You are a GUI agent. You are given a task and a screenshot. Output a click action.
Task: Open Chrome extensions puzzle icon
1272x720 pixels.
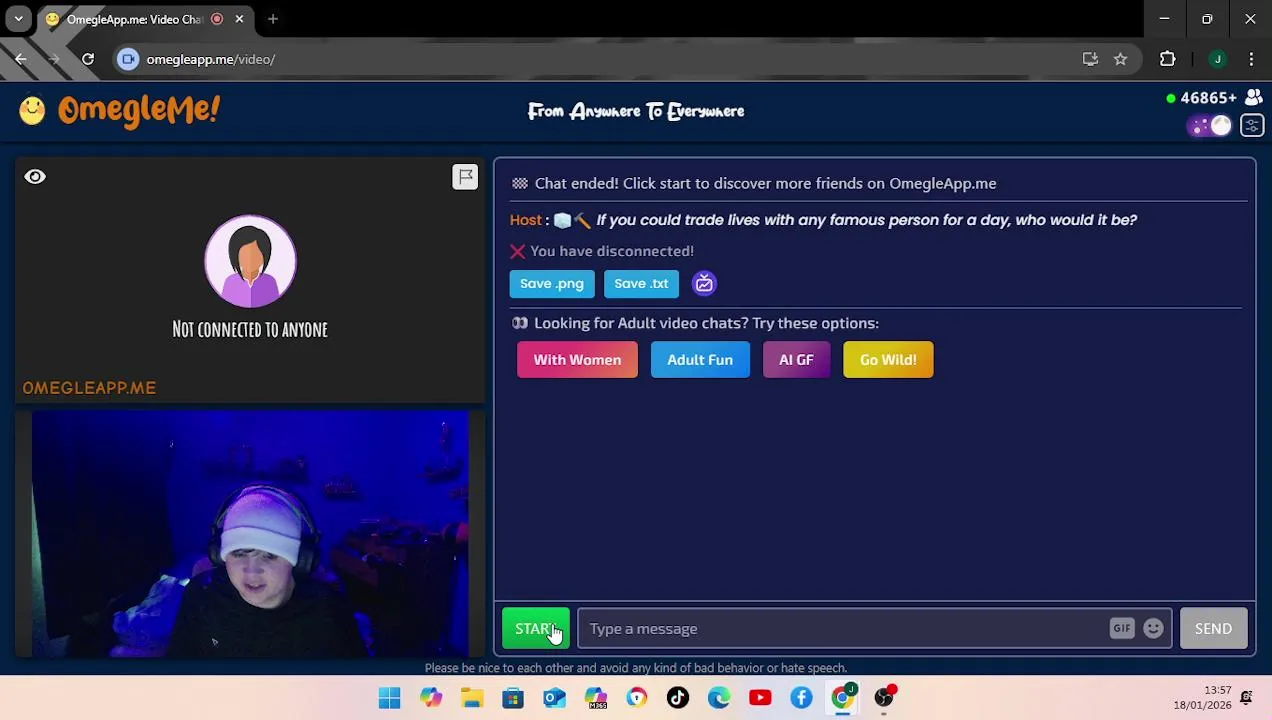[x=1167, y=59]
